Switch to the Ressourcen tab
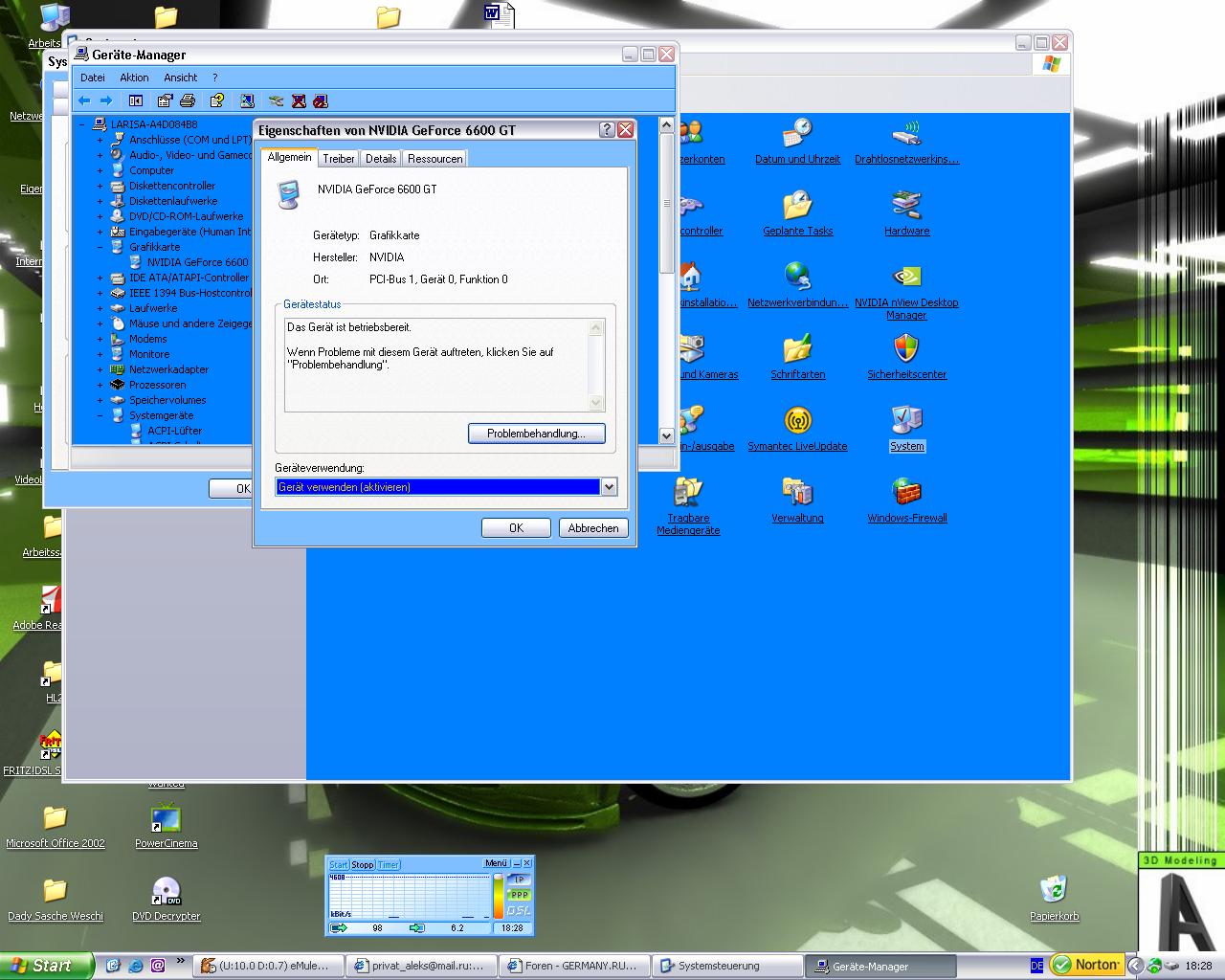This screenshot has width=1225, height=980. tap(435, 159)
